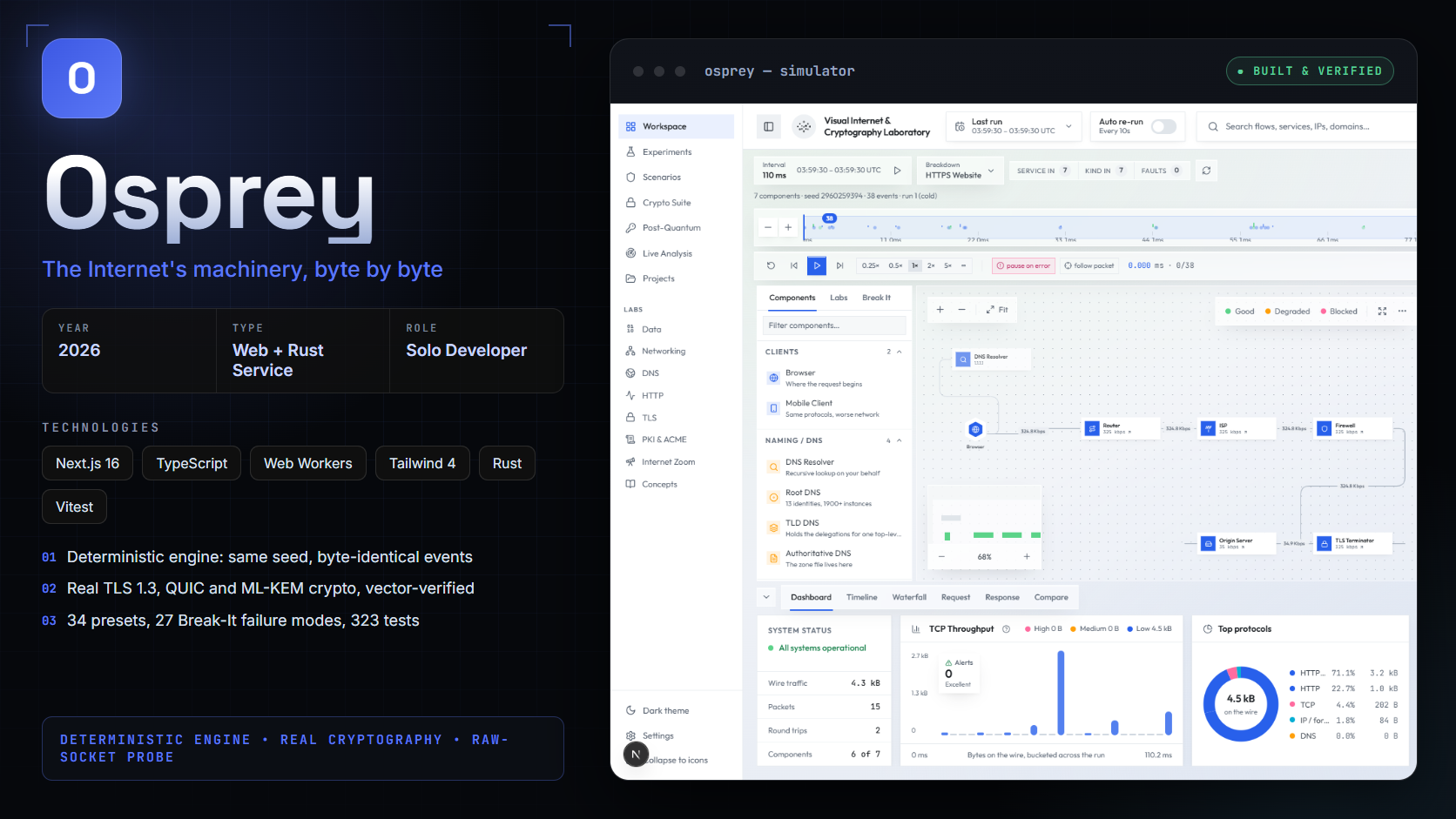Open Breakdown HTTPS Website dropdown
The image size is (1456, 819).
click(960, 170)
